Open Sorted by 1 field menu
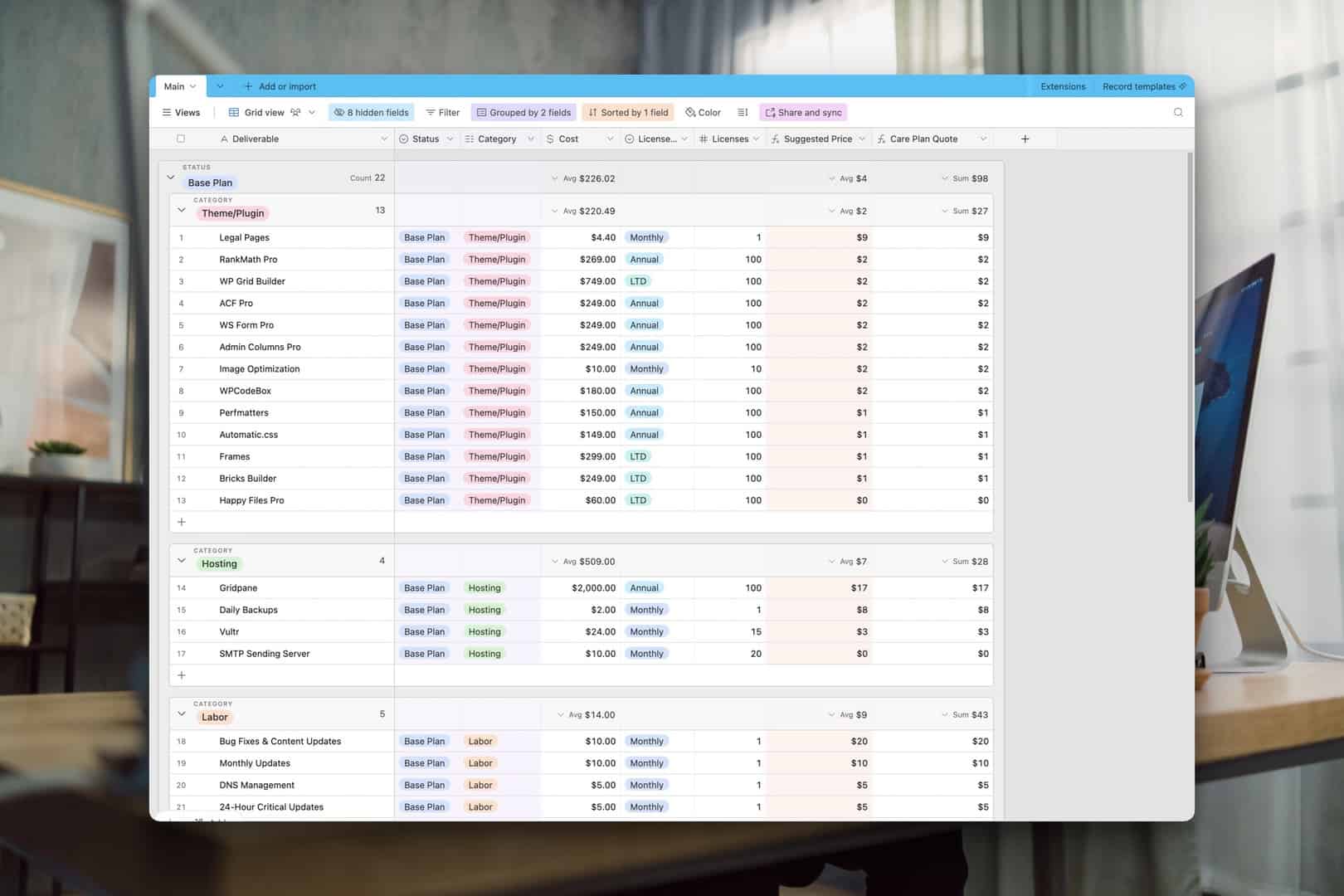 point(628,112)
